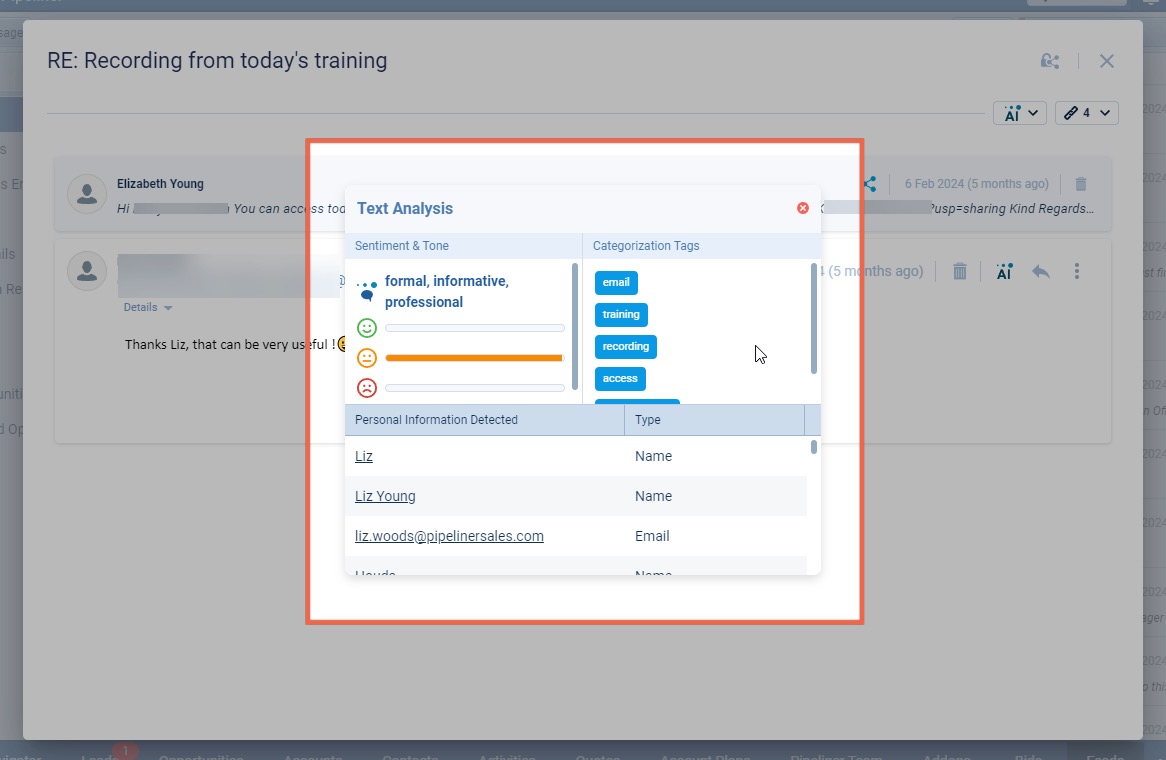The height and width of the screenshot is (760, 1166).
Task: Select the 'recording' categorization tag
Action: pyautogui.click(x=625, y=347)
